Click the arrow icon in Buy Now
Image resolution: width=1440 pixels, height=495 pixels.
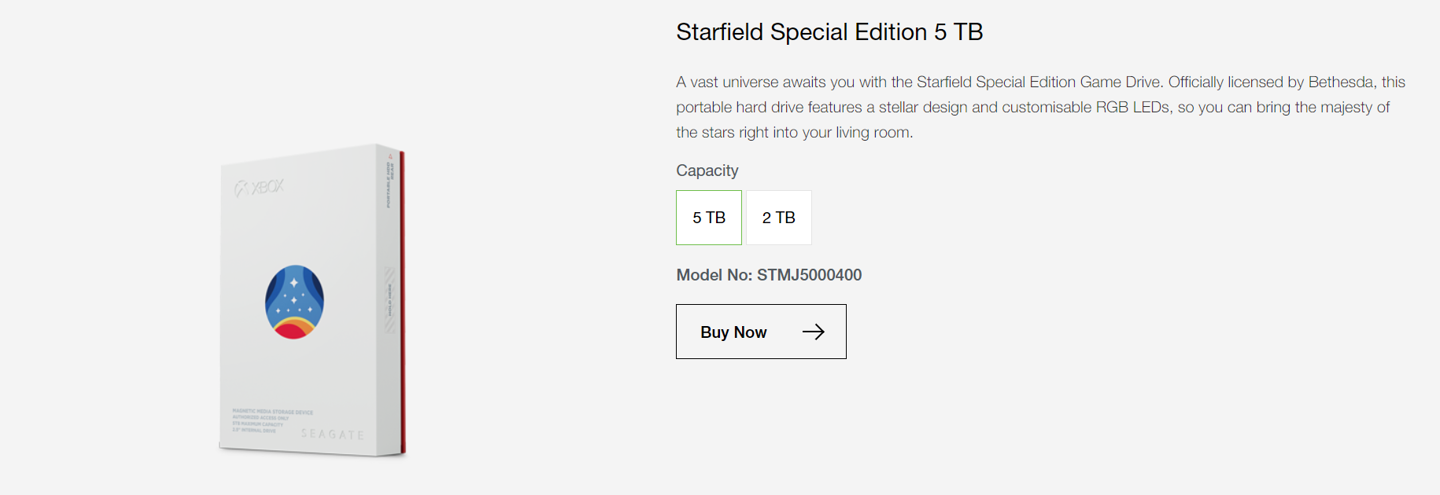pos(813,332)
